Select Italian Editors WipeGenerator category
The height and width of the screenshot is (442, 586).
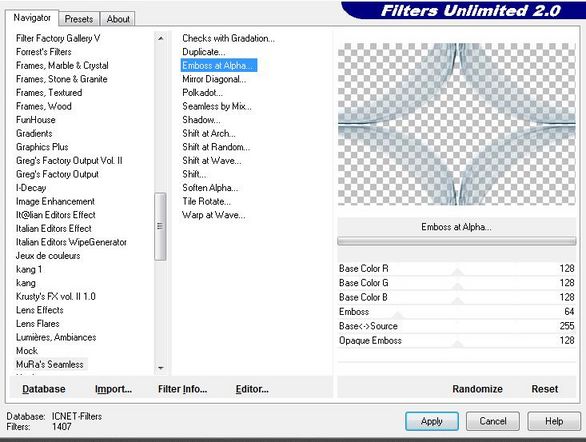point(71,242)
